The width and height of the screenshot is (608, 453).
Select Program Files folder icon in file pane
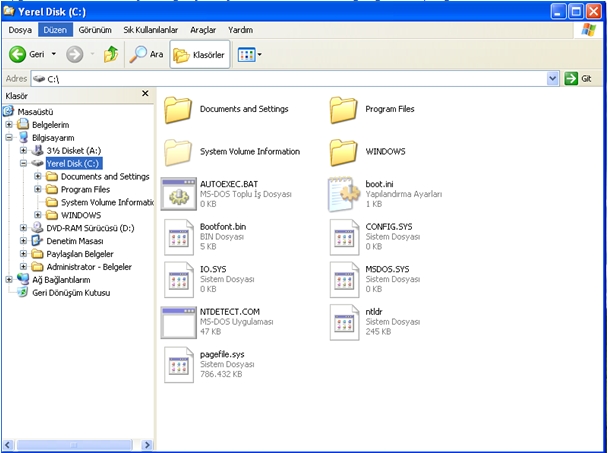pyautogui.click(x=343, y=110)
